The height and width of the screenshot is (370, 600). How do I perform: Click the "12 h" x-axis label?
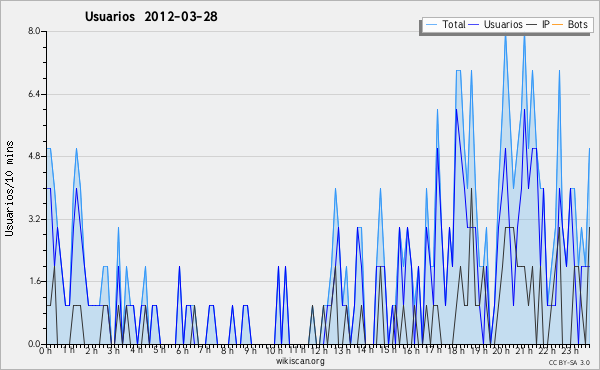(x=319, y=351)
